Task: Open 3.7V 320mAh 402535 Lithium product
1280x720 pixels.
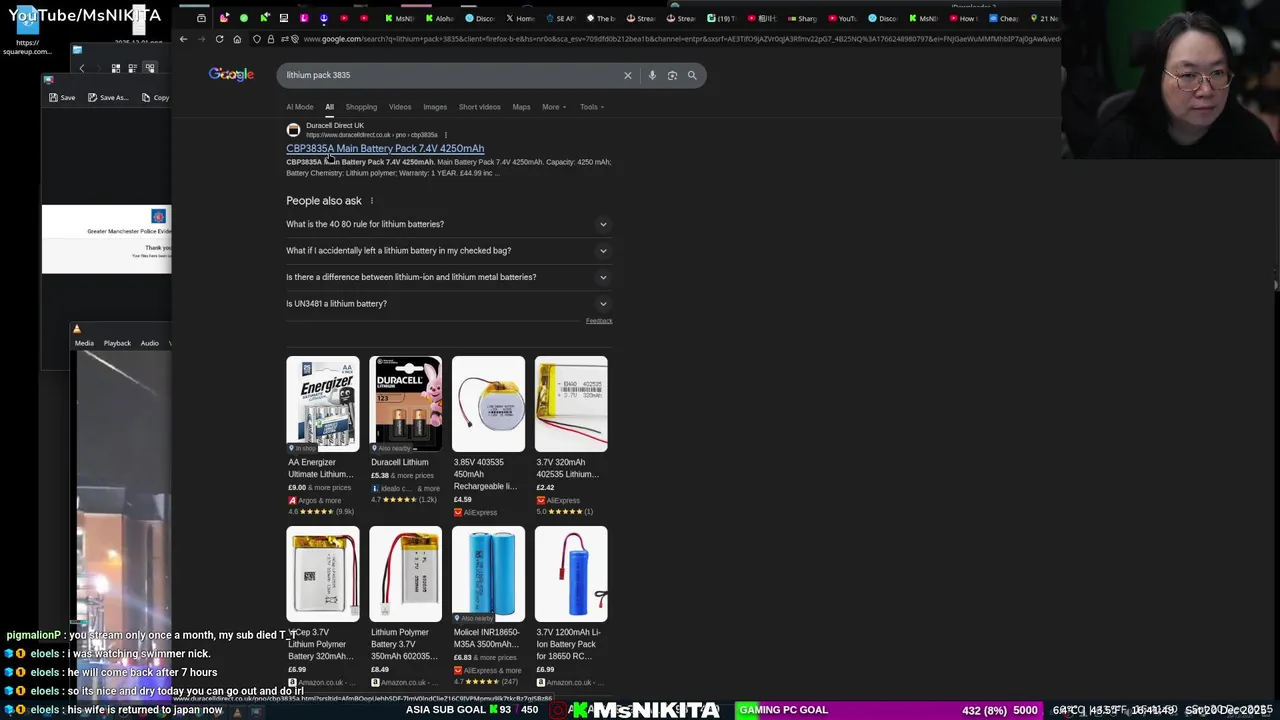Action: pyautogui.click(x=571, y=436)
